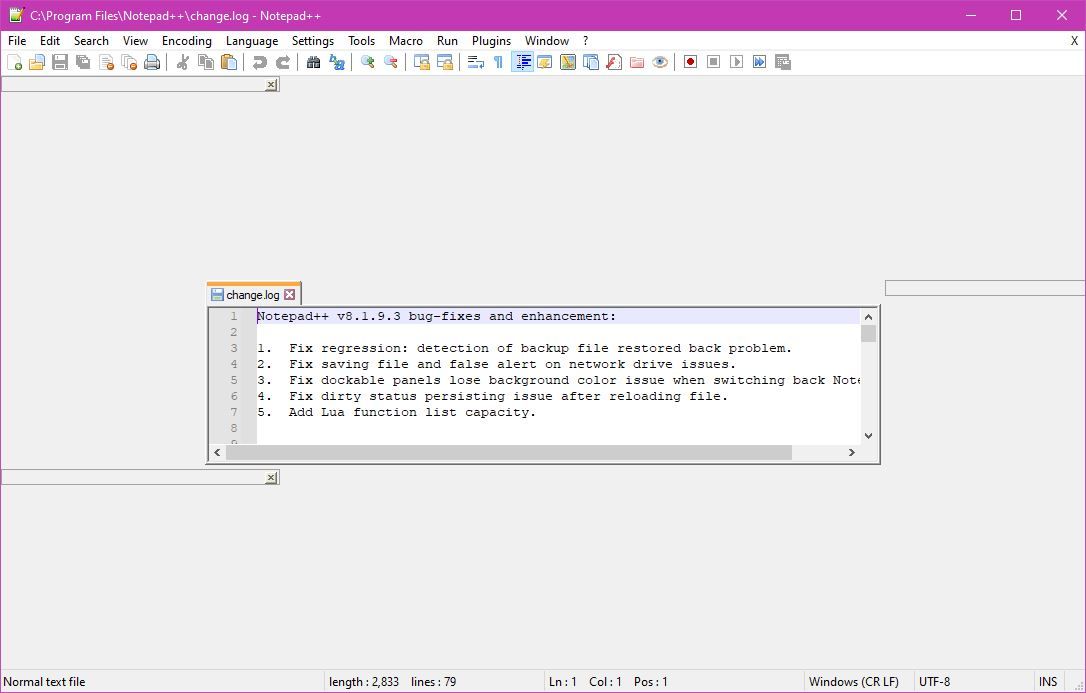Save the file using the floppy disk icon

tap(60, 62)
